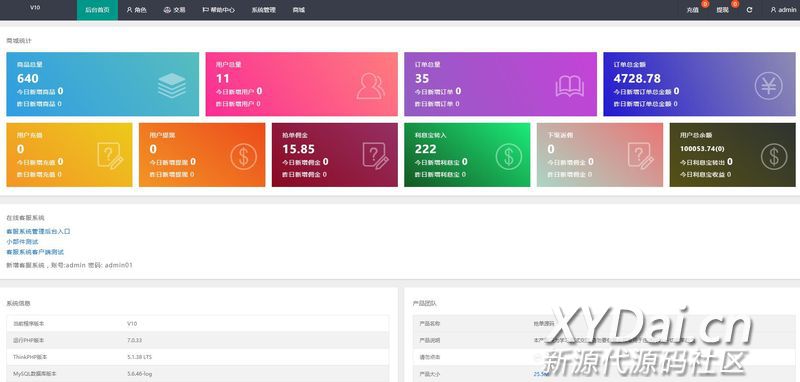Switch to the 后台首页 tab
This screenshot has width=800, height=382.
pyautogui.click(x=97, y=10)
